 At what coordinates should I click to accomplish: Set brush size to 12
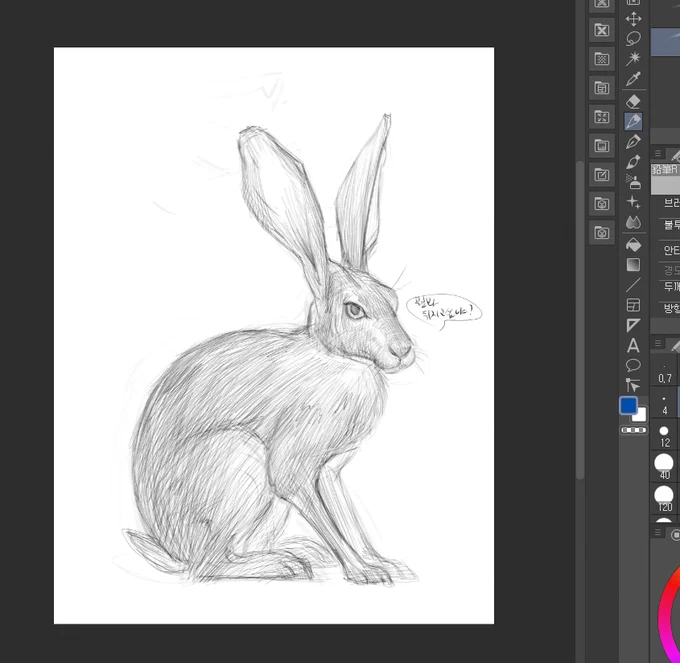pos(664,437)
